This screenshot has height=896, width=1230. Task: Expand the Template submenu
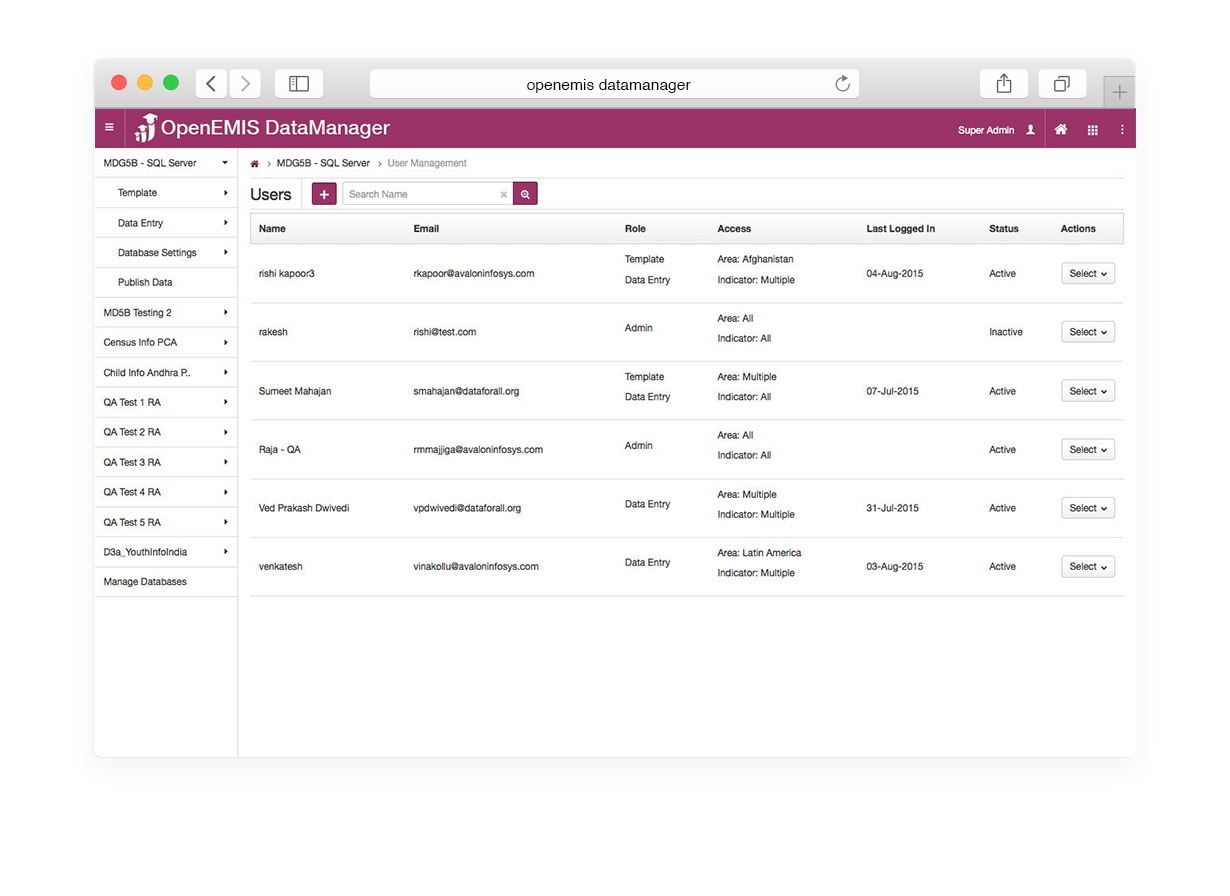[x=166, y=193]
